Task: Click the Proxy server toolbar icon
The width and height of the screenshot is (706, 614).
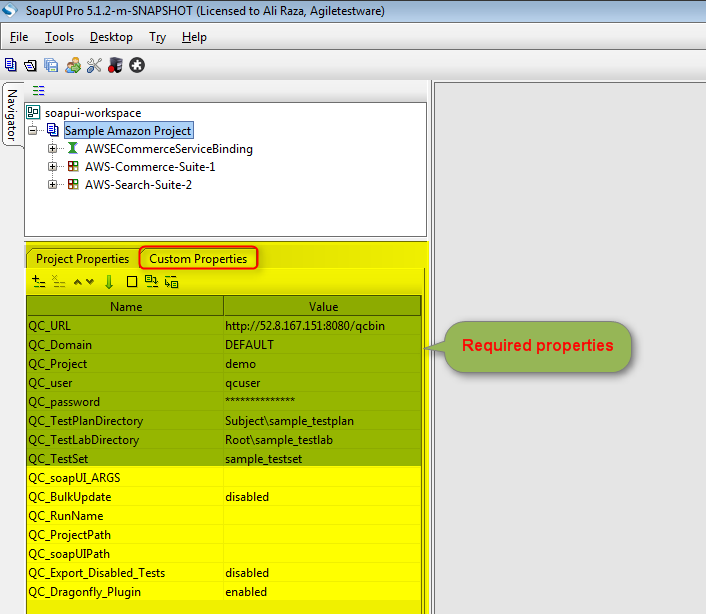Action: (x=115, y=65)
